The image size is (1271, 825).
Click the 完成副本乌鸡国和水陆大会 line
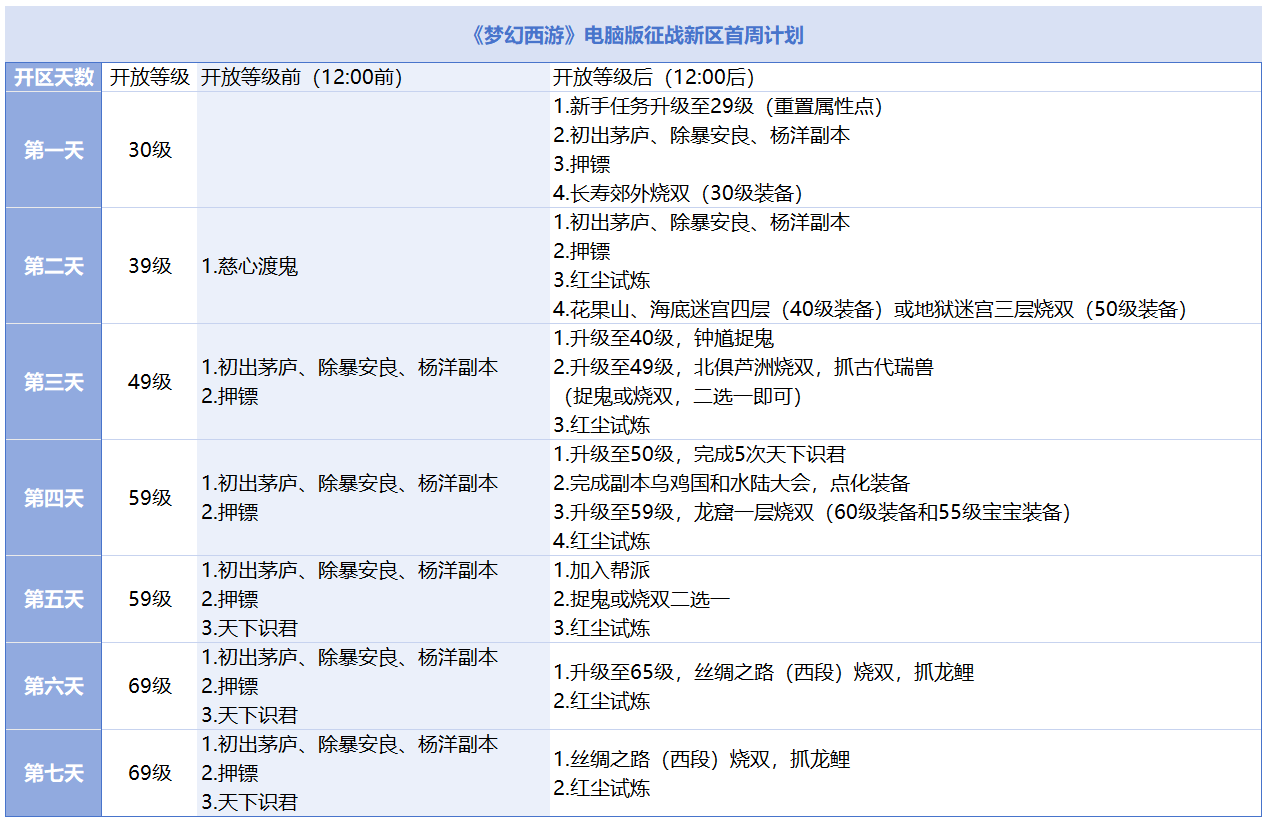(x=731, y=484)
